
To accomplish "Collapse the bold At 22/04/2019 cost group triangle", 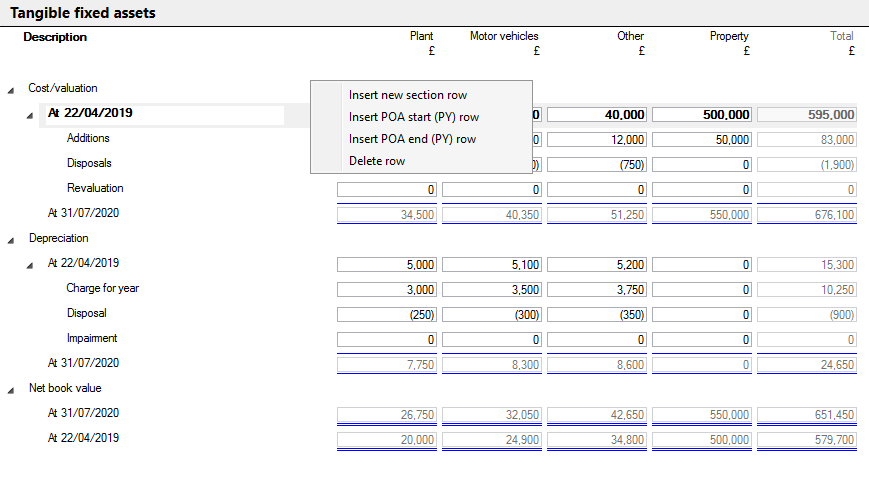I will [x=29, y=115].
